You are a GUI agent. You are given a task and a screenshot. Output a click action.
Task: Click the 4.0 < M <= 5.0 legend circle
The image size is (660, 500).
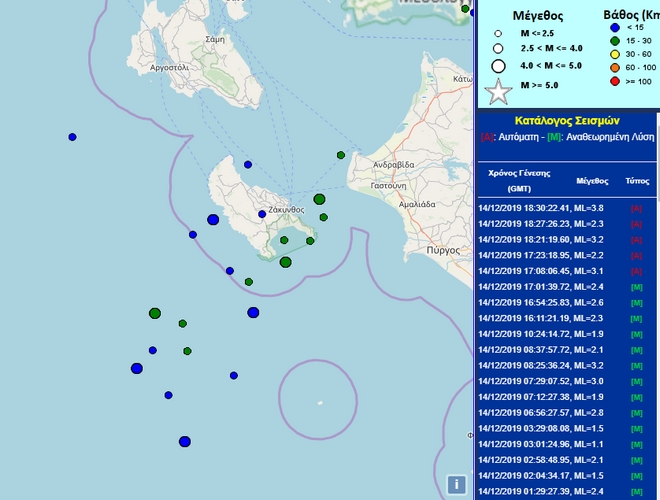click(x=498, y=66)
